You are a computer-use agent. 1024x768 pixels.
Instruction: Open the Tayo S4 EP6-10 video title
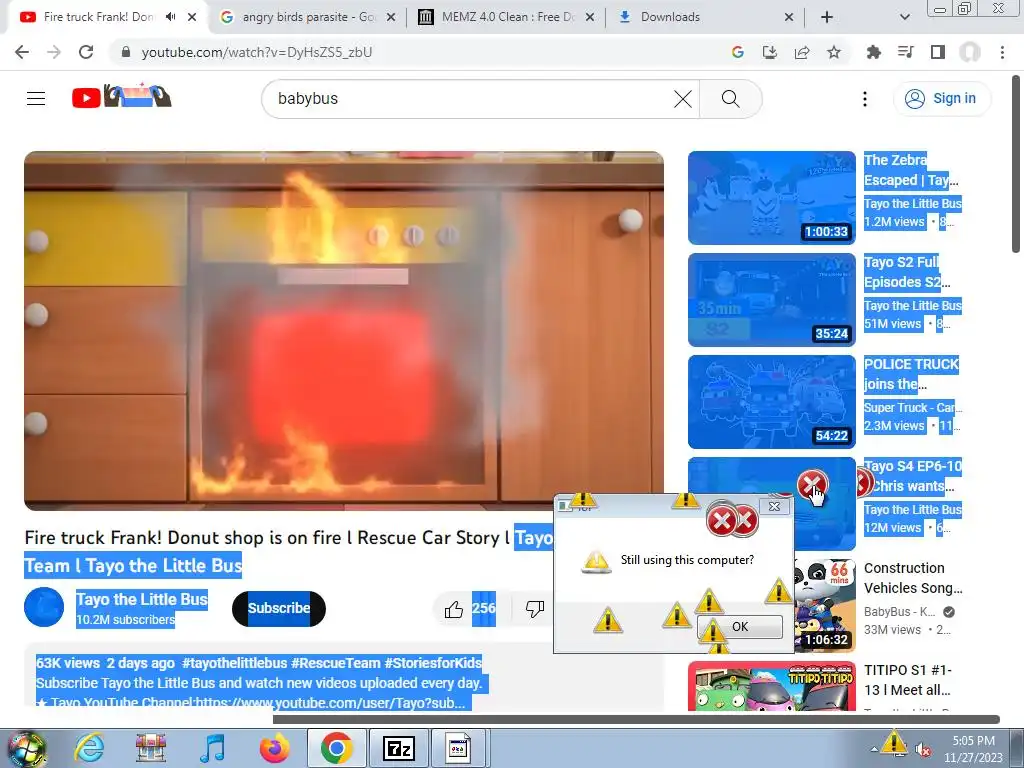913,476
